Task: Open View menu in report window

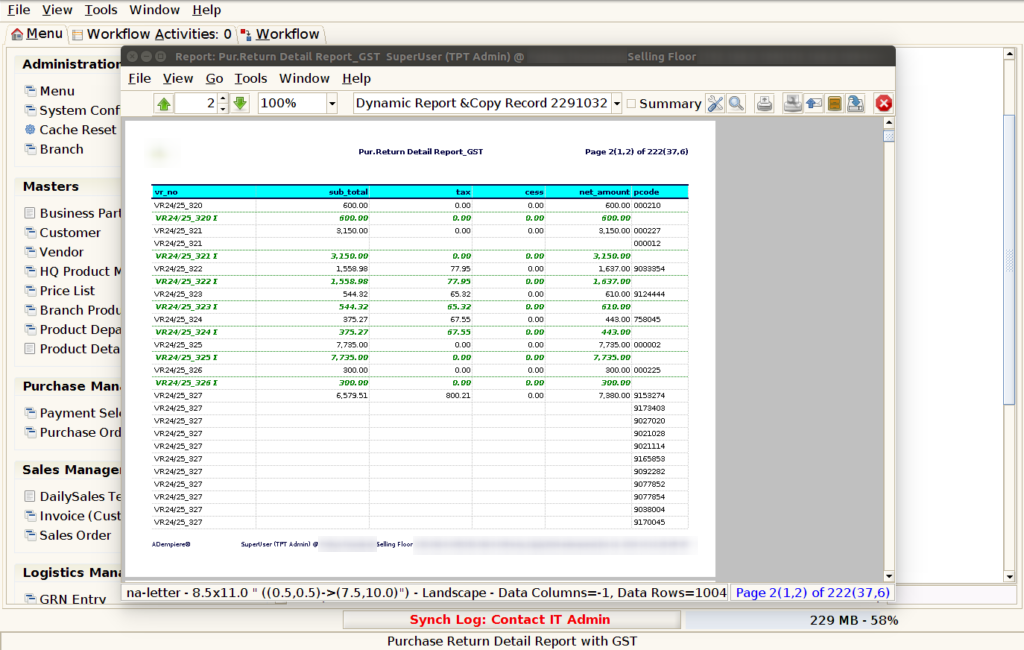Action: coord(178,78)
